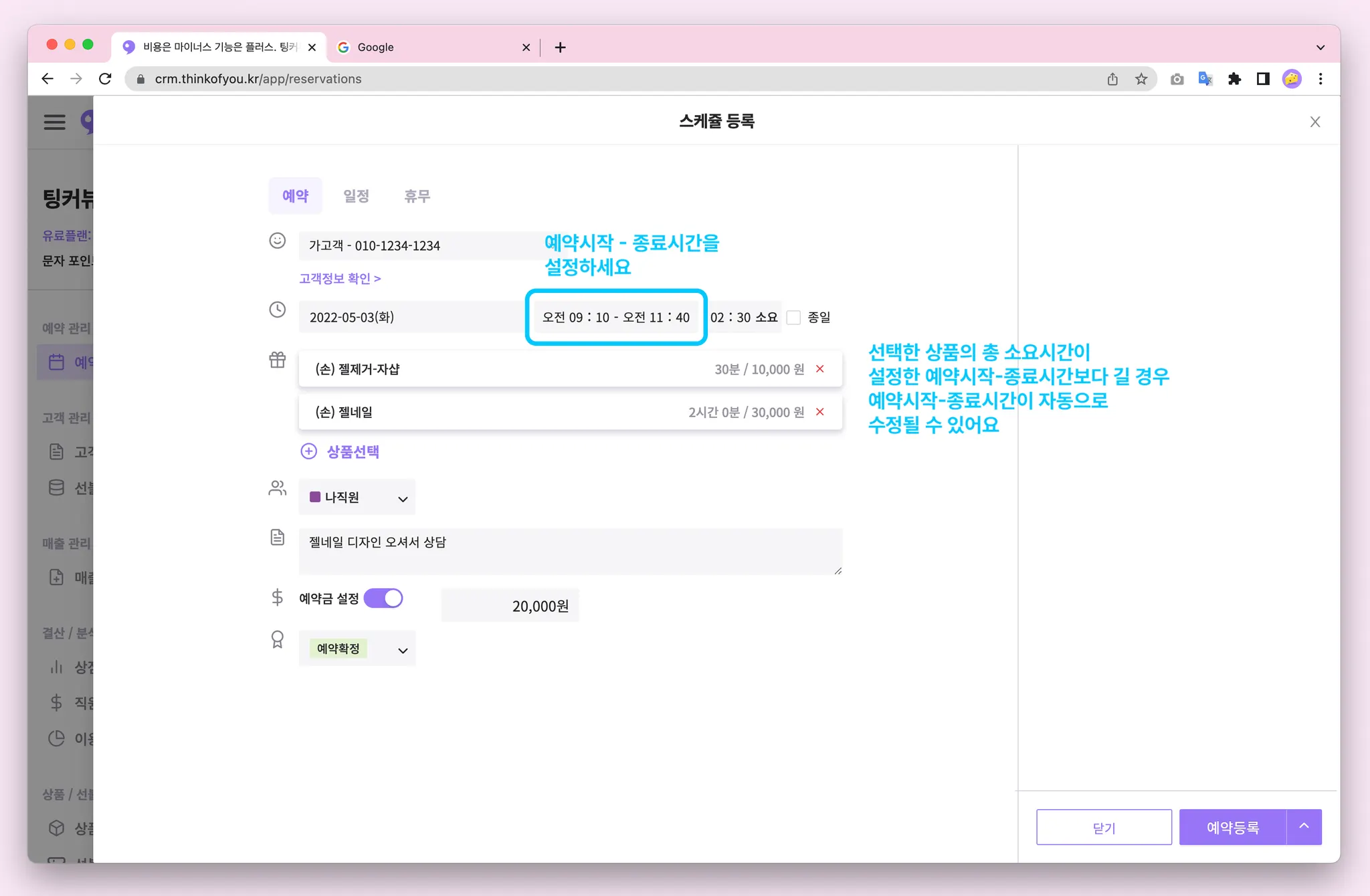1370x896 pixels.
Task: Open the Extensions puzzle icon
Action: coord(1234,79)
